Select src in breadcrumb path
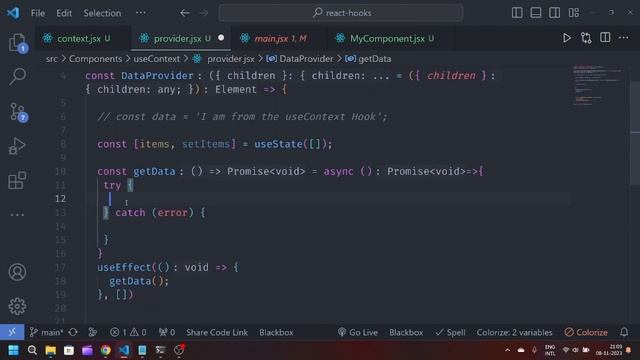The image size is (640, 360). [x=51, y=59]
